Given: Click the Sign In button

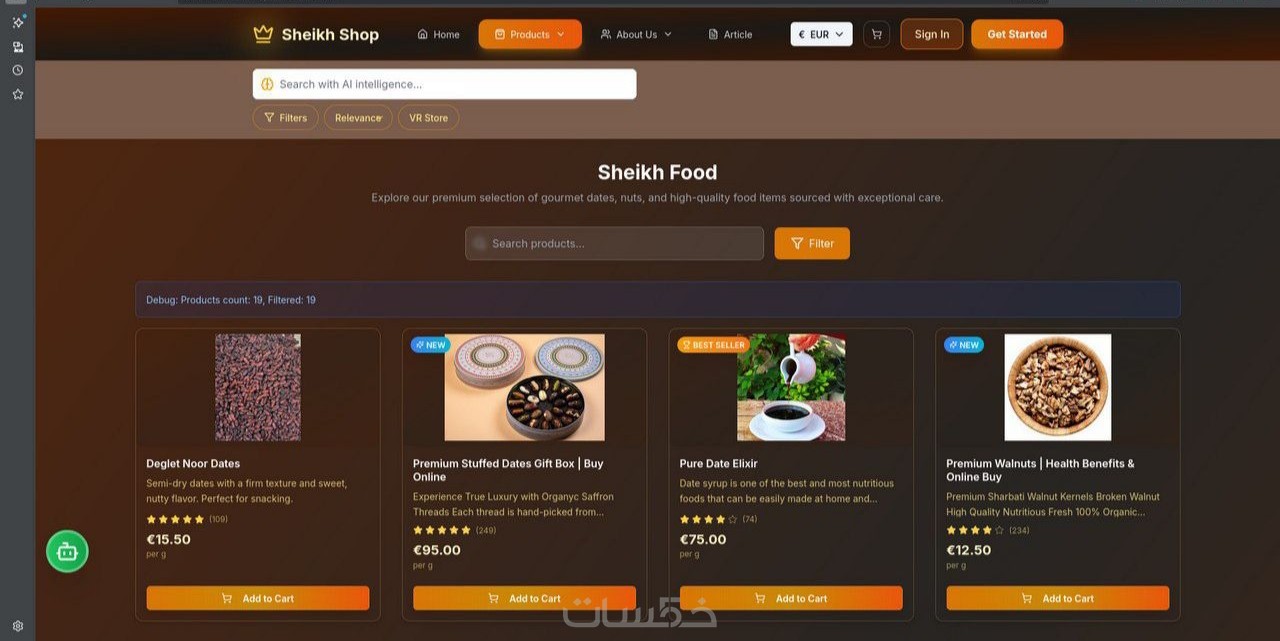Looking at the screenshot, I should point(932,34).
